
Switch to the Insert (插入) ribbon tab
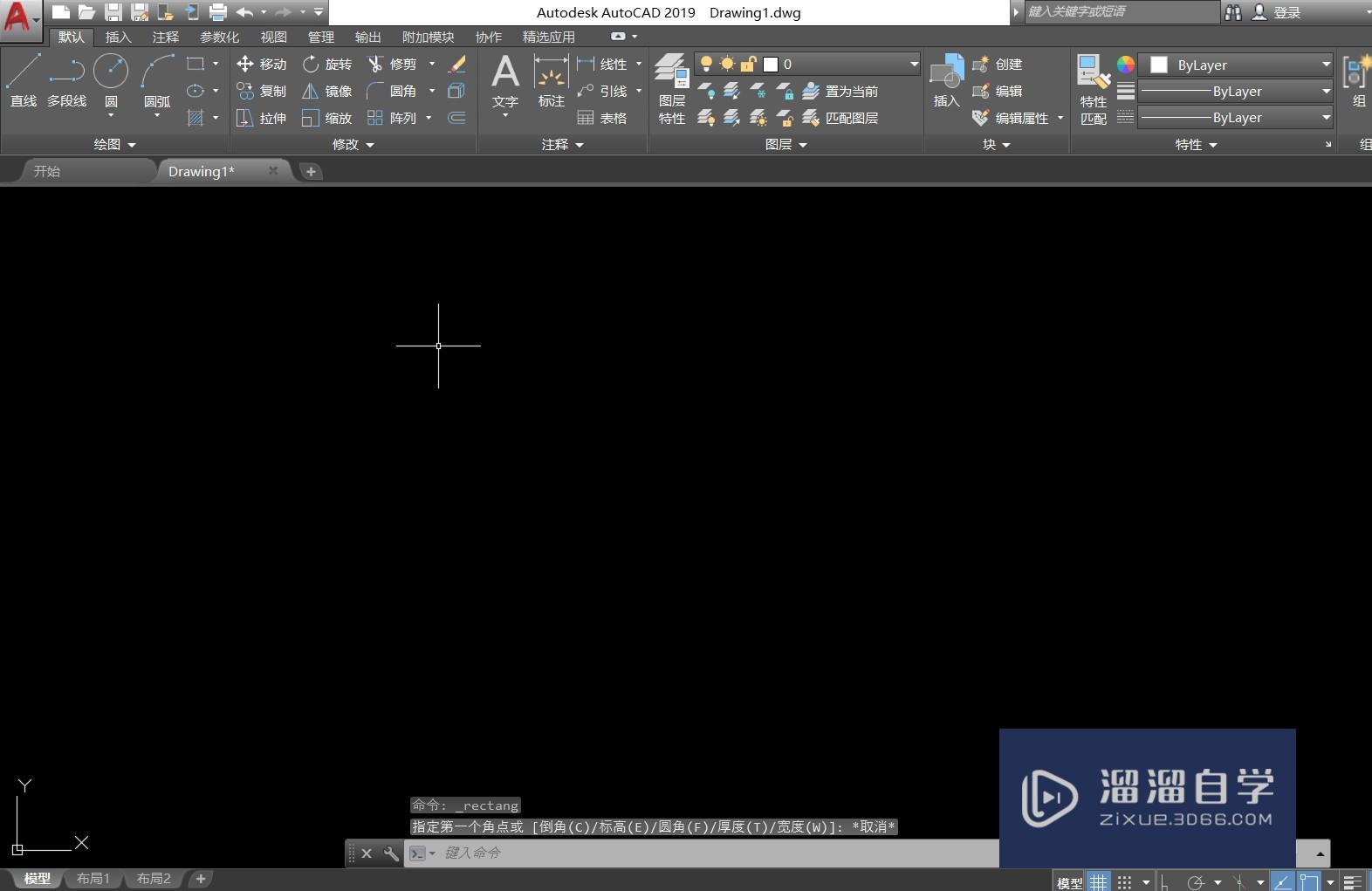[118, 37]
